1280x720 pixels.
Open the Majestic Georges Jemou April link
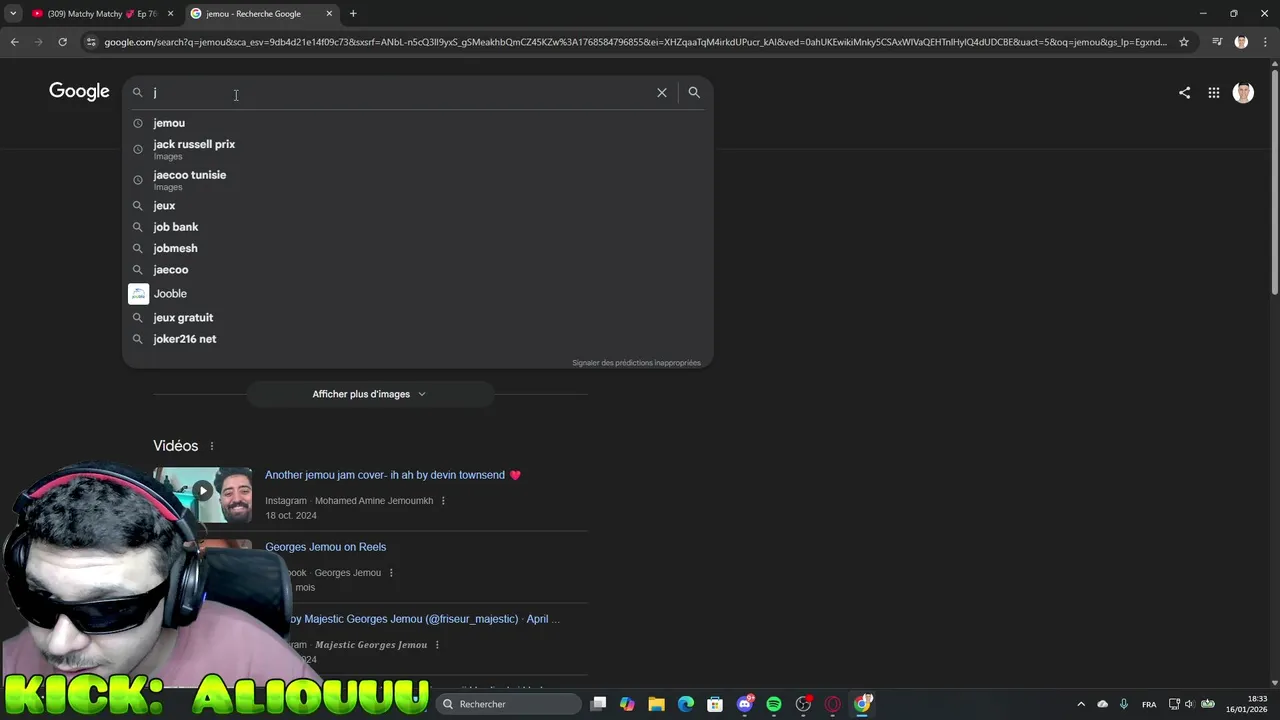click(x=425, y=619)
